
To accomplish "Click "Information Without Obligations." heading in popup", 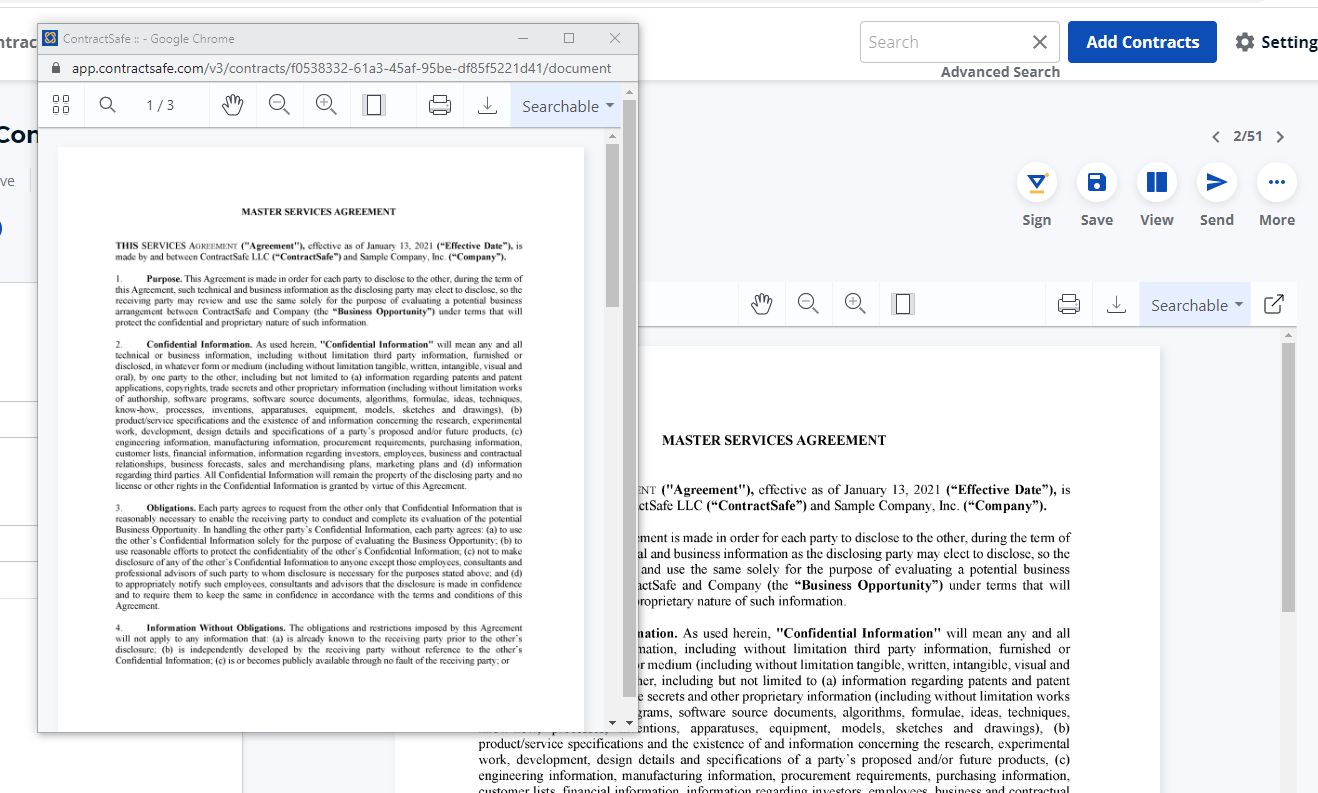I will coord(216,628).
